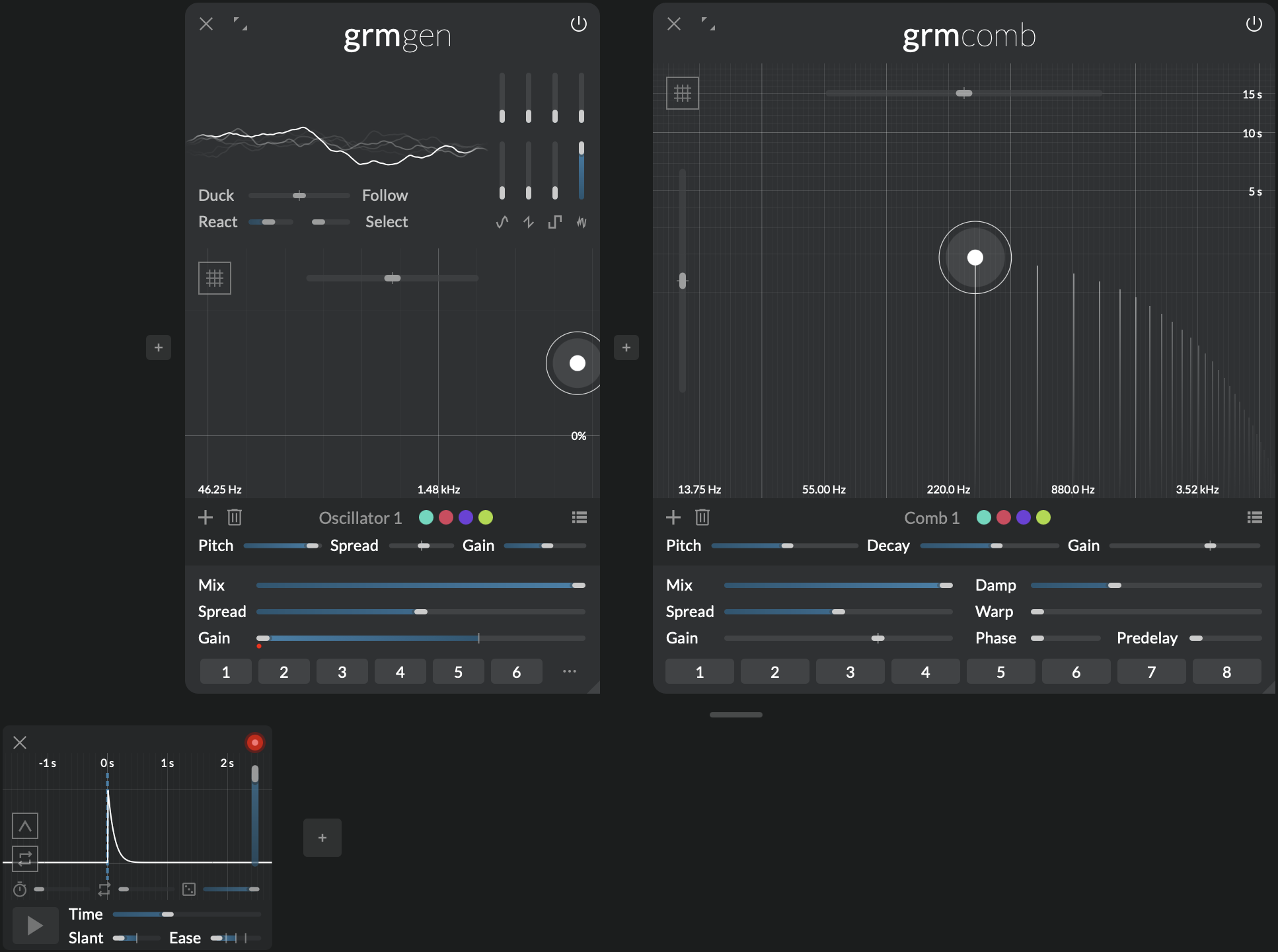Viewport: 1278px width, 952px height.
Task: Toggle the grmgen power button
Action: 578,24
